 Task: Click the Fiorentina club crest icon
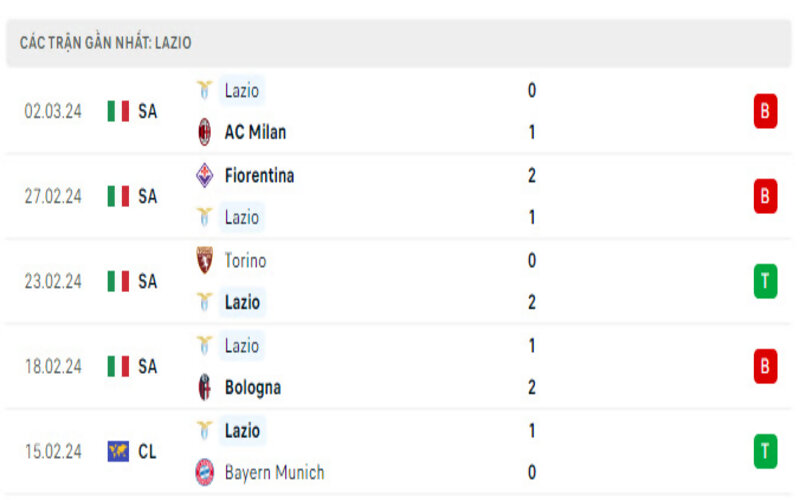[x=205, y=175]
